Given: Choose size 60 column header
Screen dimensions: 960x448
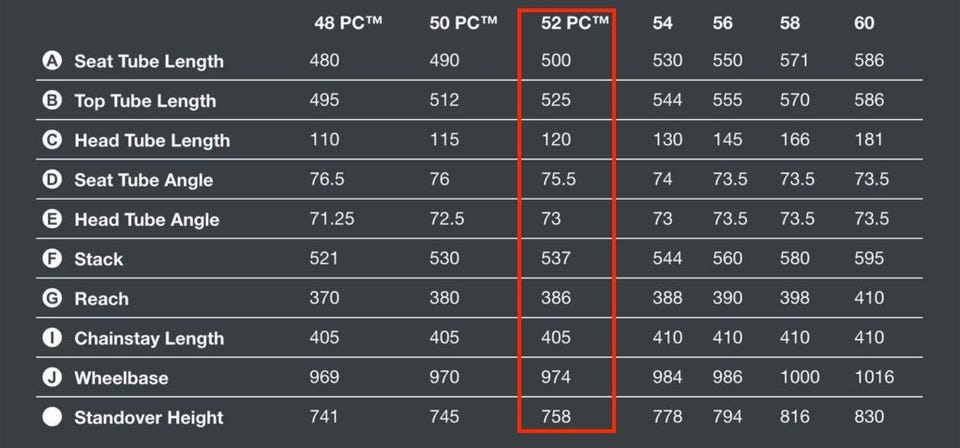Looking at the screenshot, I should [x=864, y=23].
